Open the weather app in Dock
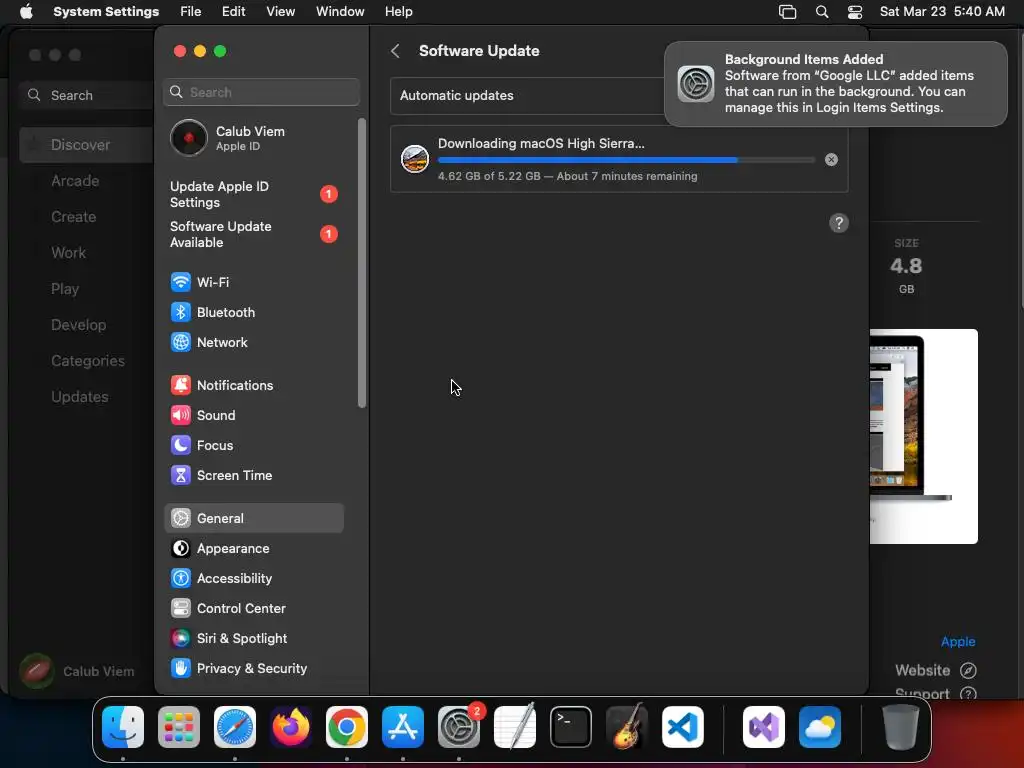The width and height of the screenshot is (1024, 768). 820,727
